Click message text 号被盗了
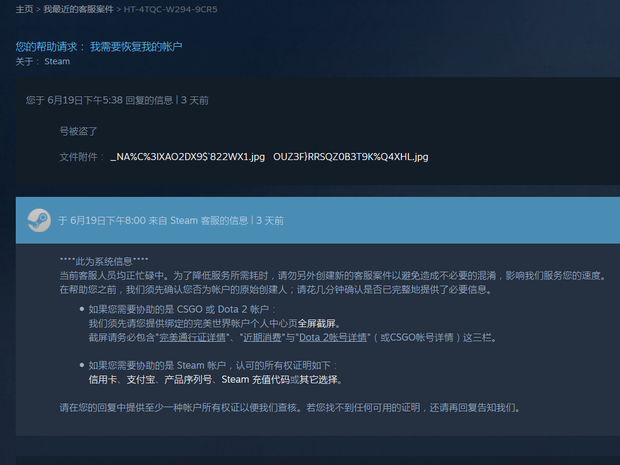Screen dimensions: 620x465 pos(78,131)
